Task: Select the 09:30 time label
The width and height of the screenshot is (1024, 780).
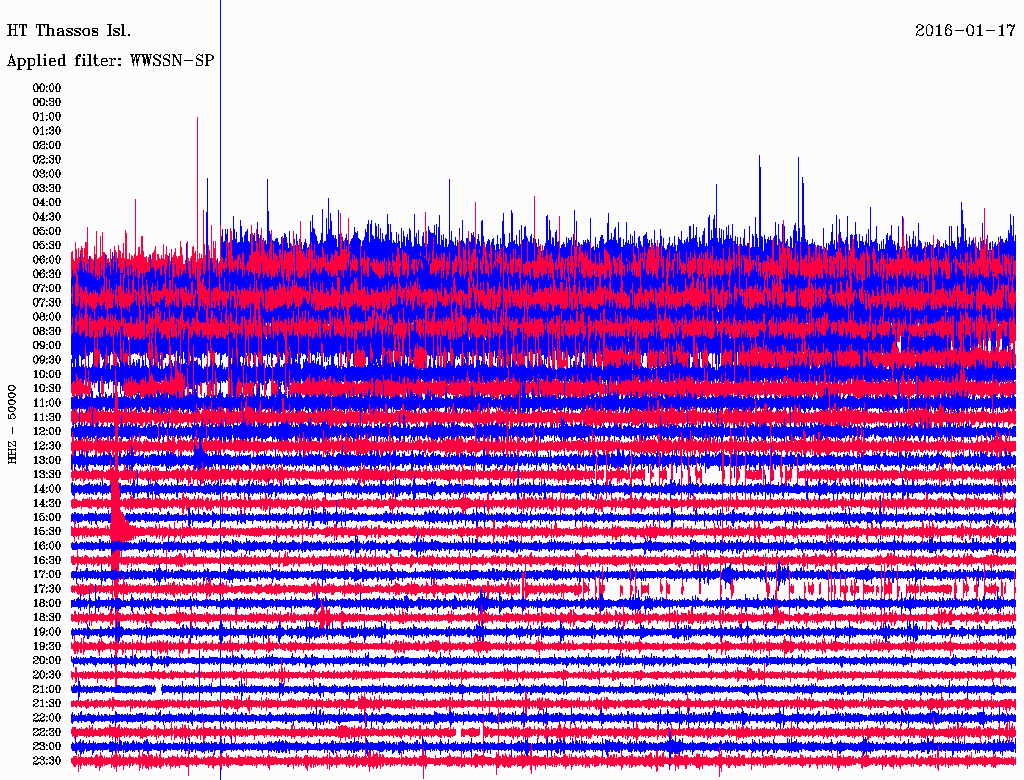Action: (47, 360)
